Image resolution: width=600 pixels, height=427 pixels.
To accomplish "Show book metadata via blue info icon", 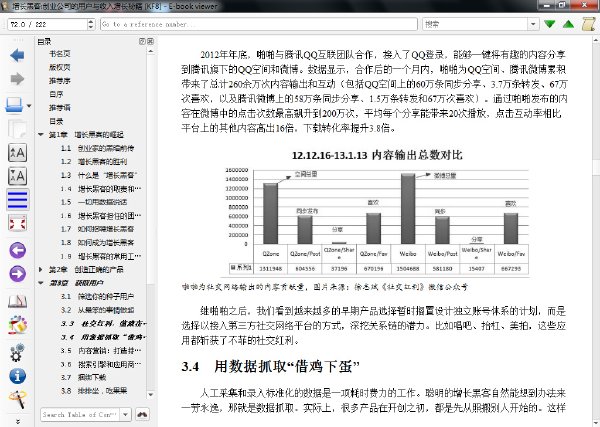I will click(x=17, y=376).
